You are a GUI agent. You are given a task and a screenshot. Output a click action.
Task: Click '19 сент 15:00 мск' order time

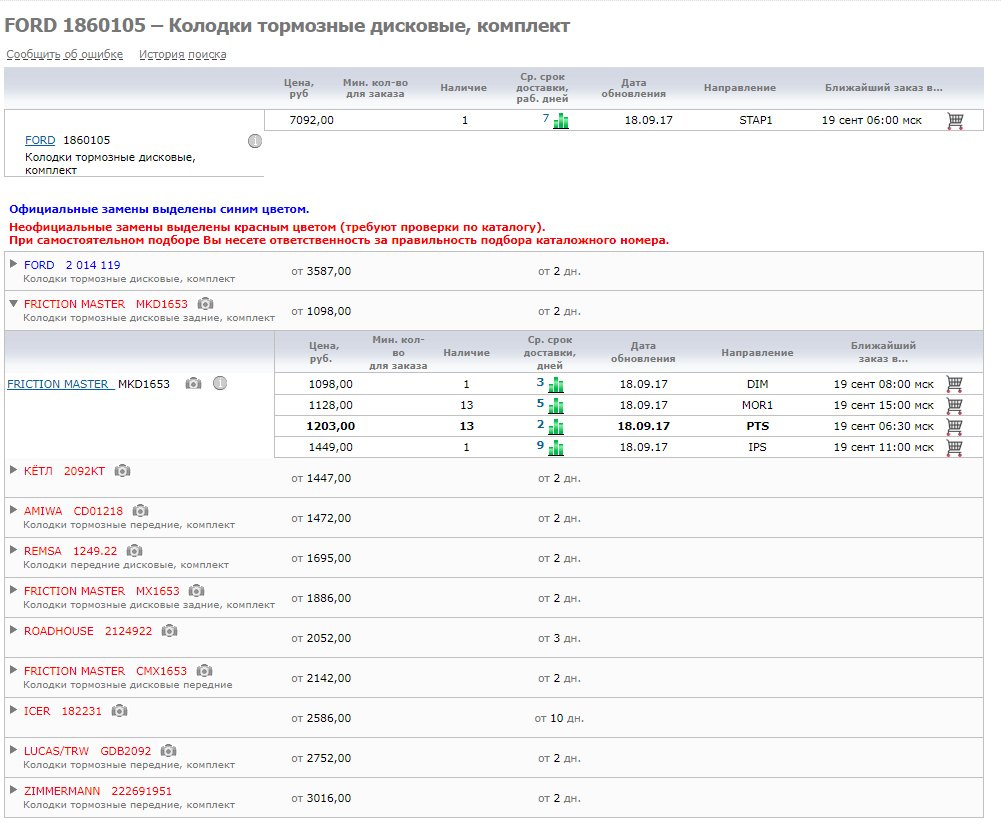(884, 405)
